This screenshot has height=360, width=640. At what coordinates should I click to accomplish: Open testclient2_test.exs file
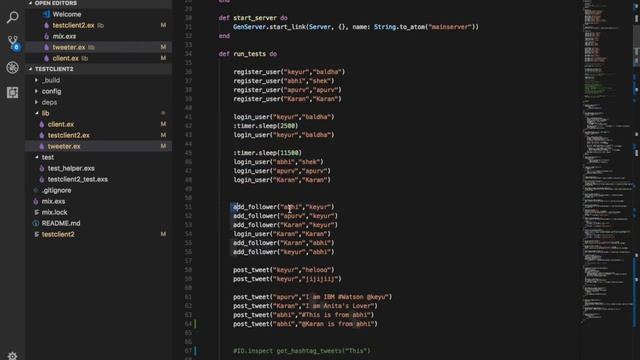[x=78, y=179]
